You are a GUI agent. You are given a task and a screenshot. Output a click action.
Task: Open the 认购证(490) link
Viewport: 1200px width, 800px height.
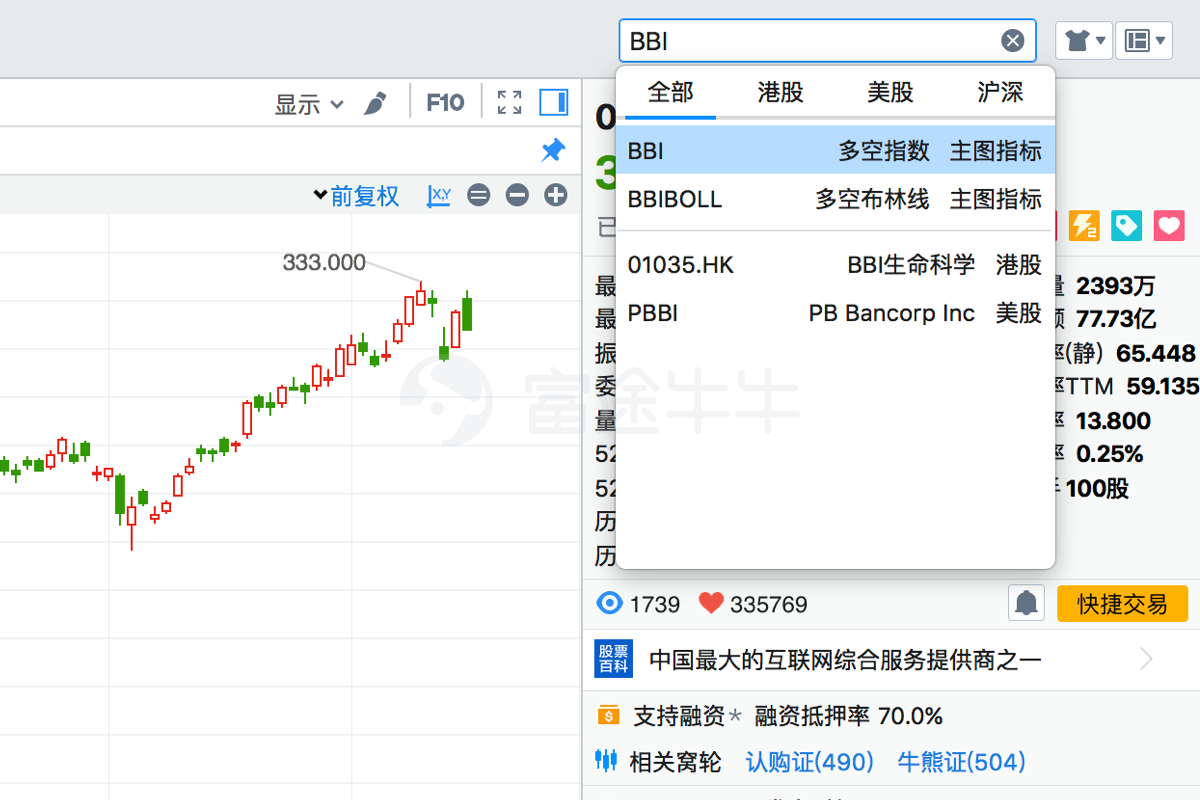(810, 762)
